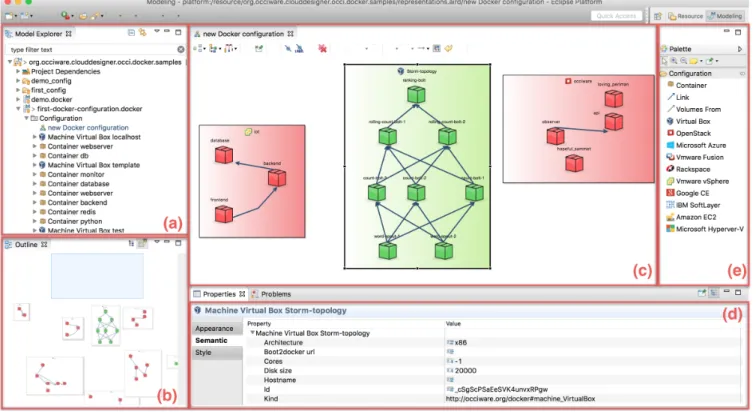
Task: Click the Architecture value x86
Action: click(x=460, y=343)
